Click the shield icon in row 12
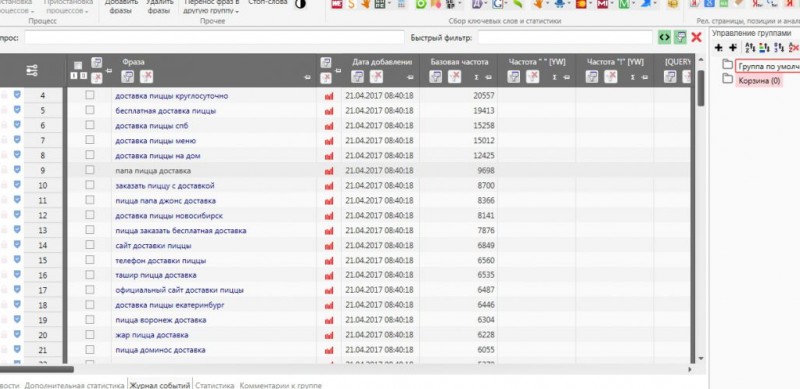This screenshot has width=800, height=389. click(x=17, y=214)
